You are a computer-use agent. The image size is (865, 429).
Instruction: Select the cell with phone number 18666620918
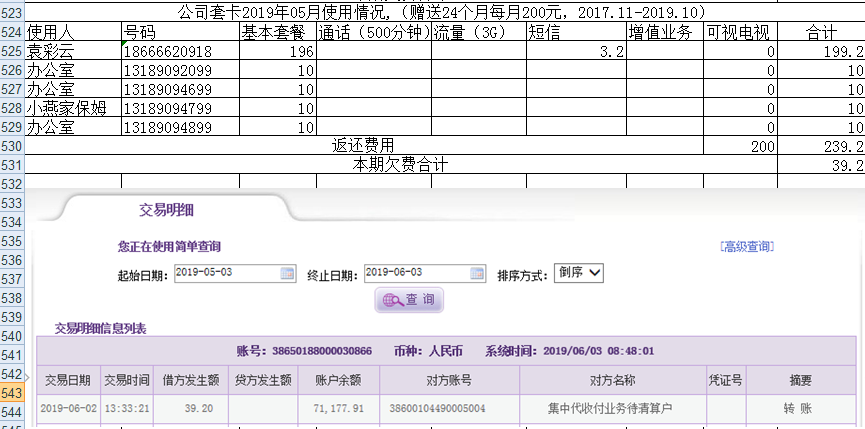pos(180,50)
